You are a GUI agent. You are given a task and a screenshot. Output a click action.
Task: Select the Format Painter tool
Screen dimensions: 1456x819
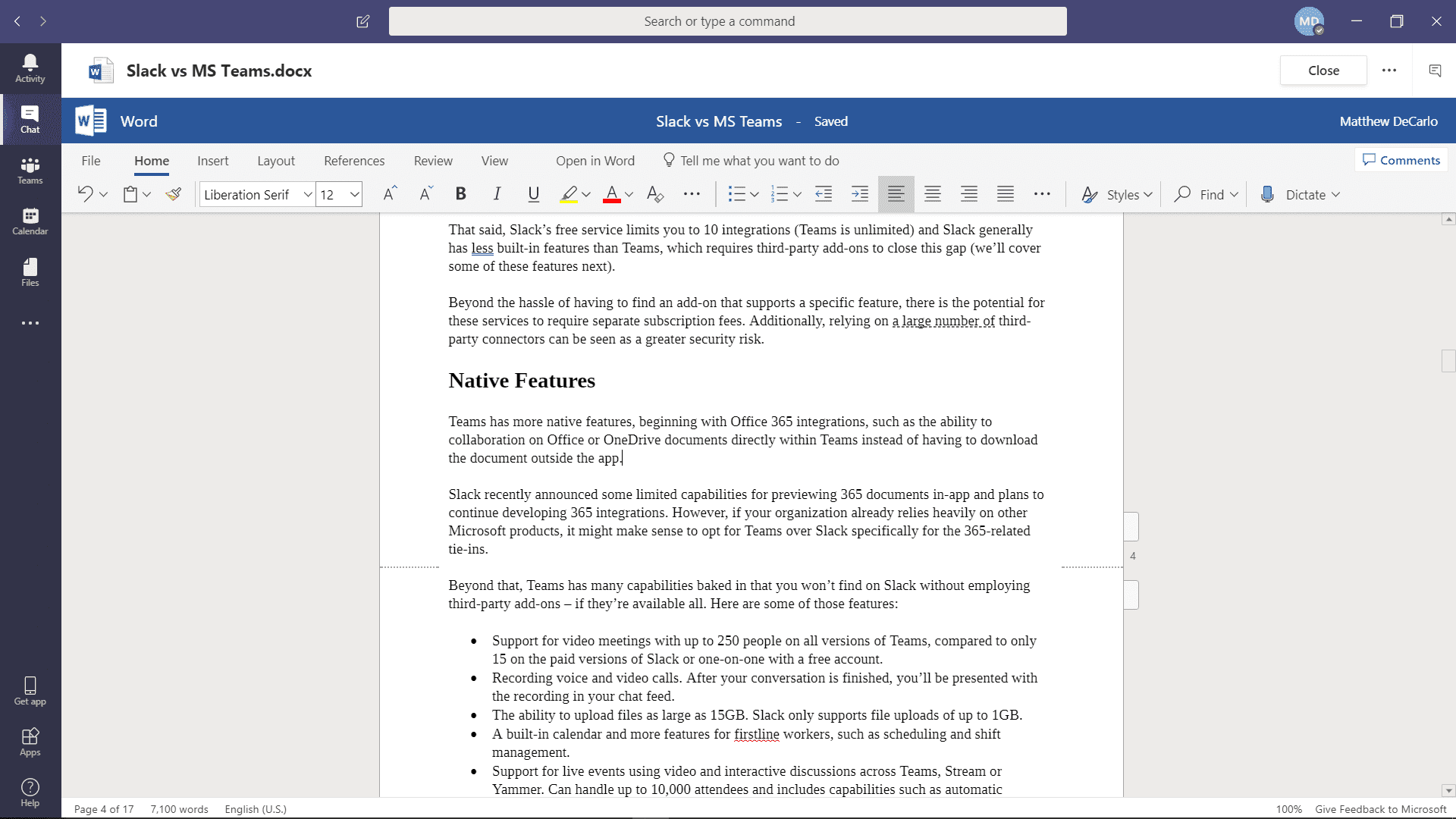pos(174,194)
